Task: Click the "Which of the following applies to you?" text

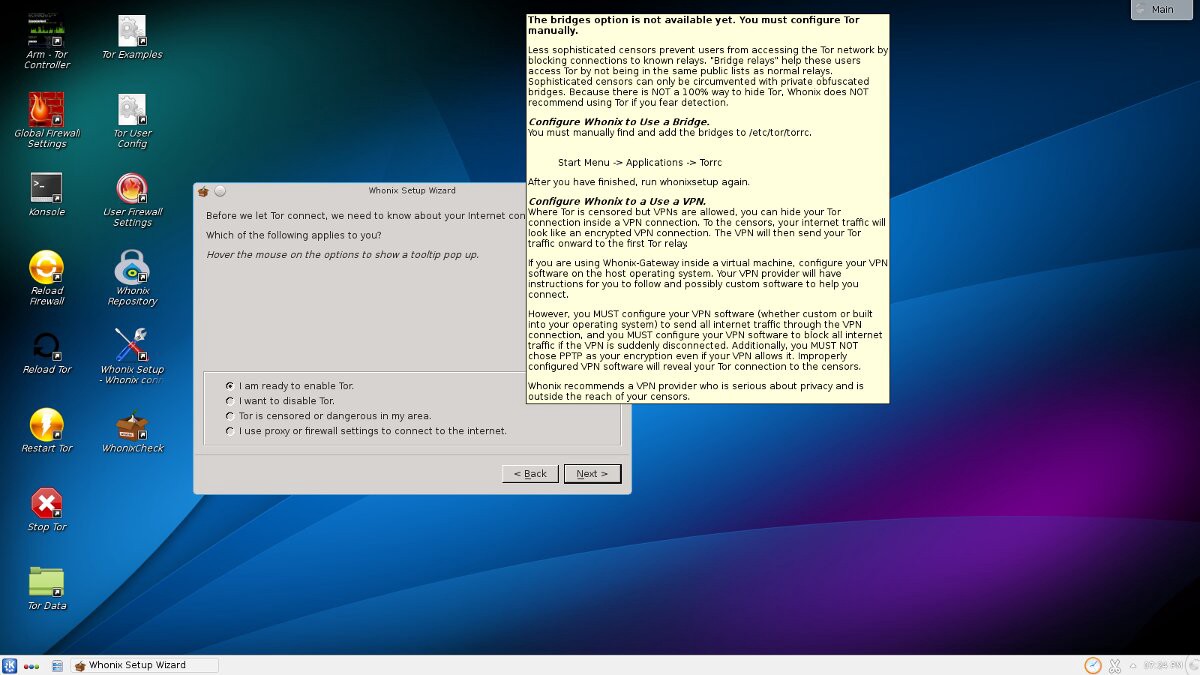Action: pyautogui.click(x=293, y=235)
